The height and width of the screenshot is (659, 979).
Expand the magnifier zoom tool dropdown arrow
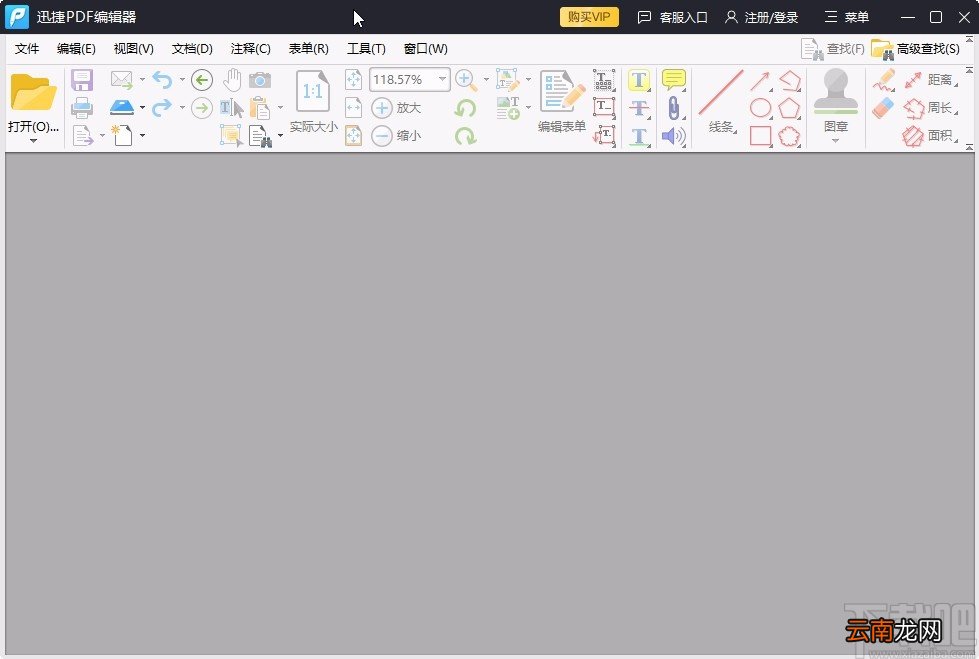point(486,80)
